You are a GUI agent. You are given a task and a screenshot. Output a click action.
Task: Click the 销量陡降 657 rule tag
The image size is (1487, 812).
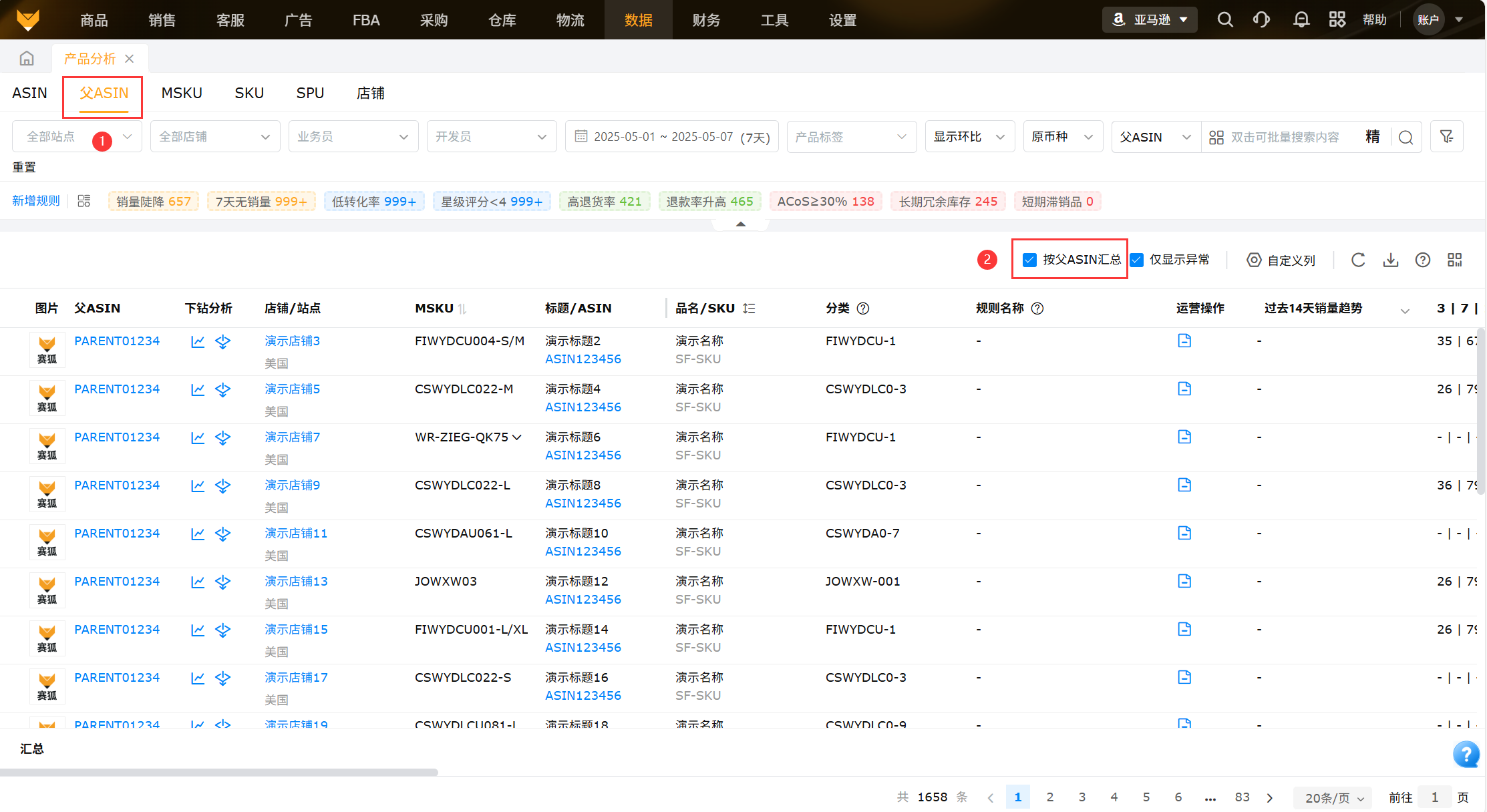pyautogui.click(x=154, y=201)
